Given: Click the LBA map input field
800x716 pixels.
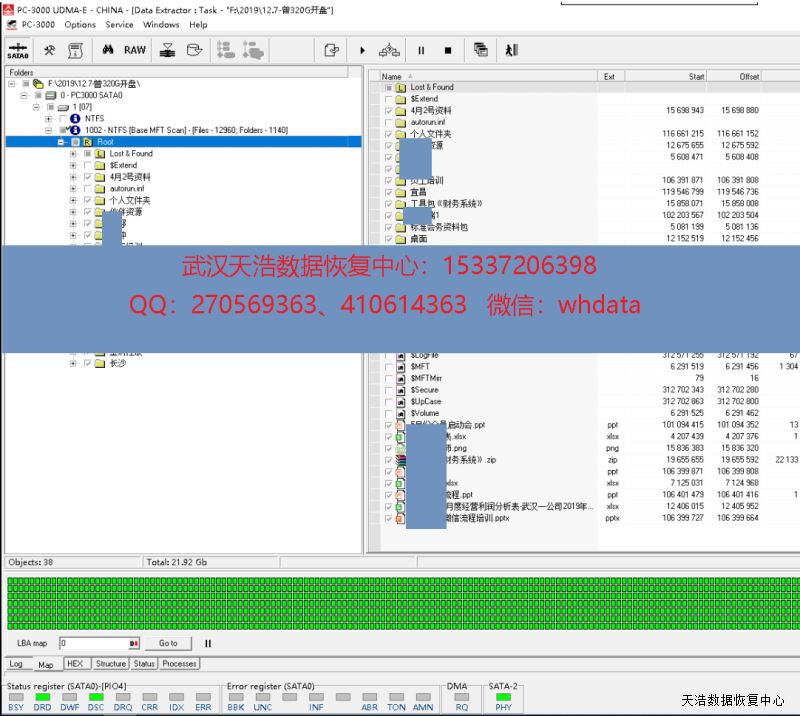Looking at the screenshot, I should [93, 643].
